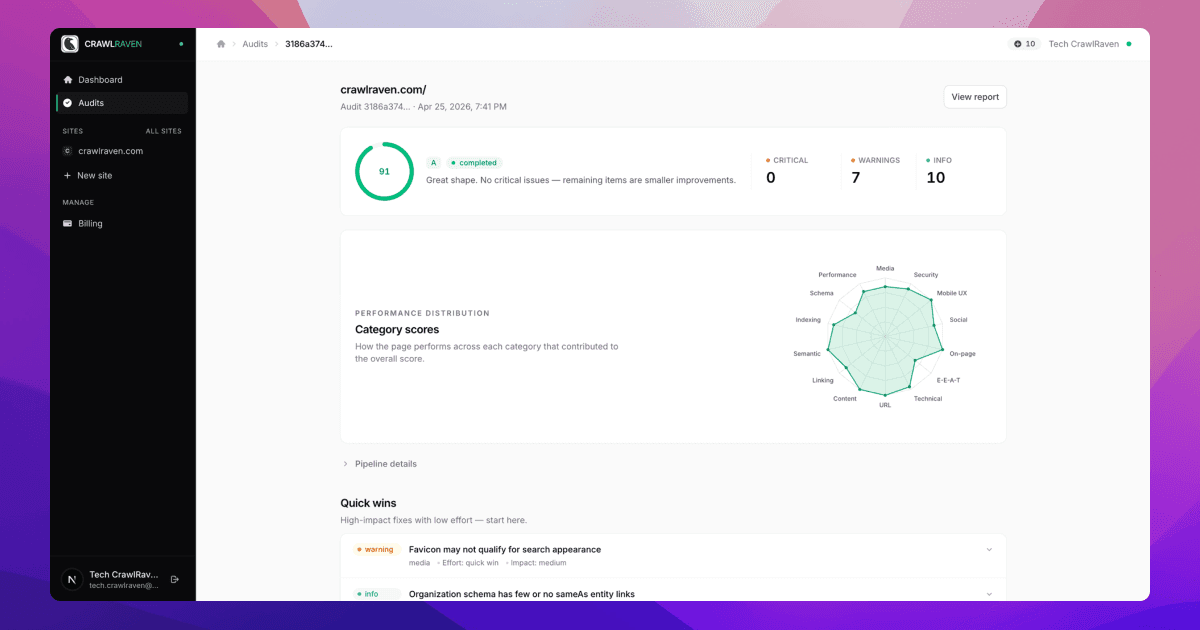Click the plus icon beside New site

point(68,175)
